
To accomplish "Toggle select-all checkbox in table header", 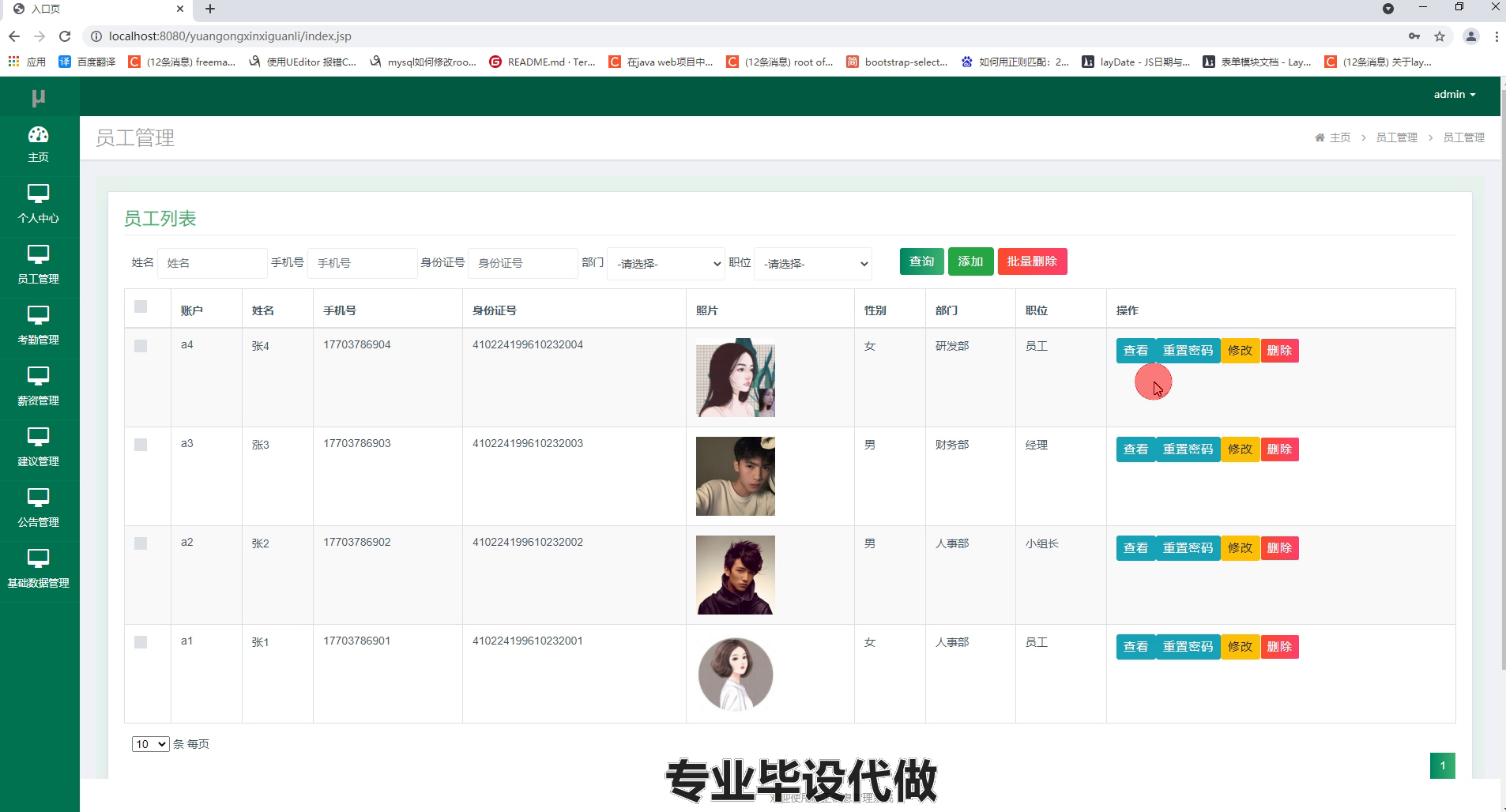I will (141, 306).
